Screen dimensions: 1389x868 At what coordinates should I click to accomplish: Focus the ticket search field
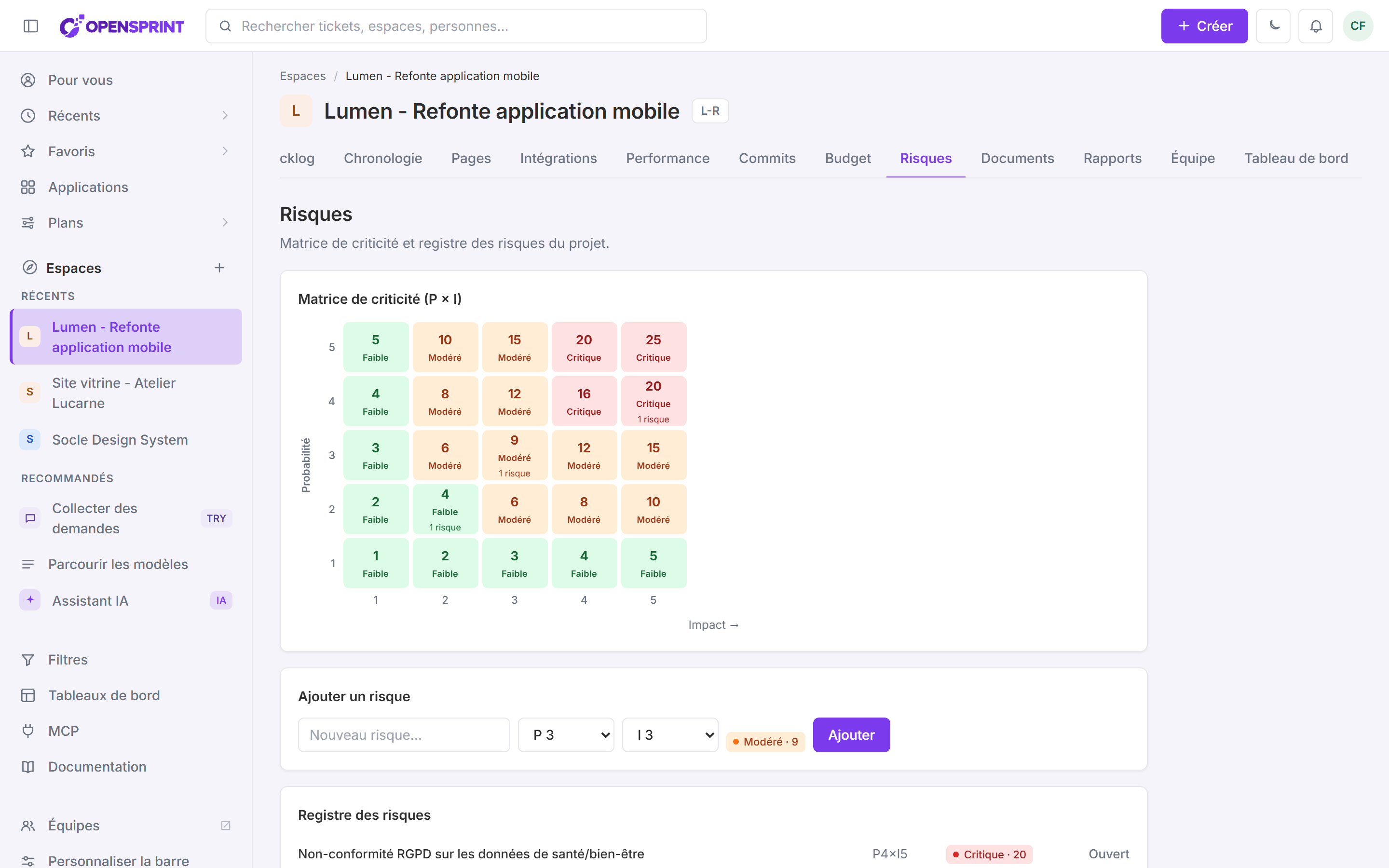(456, 26)
